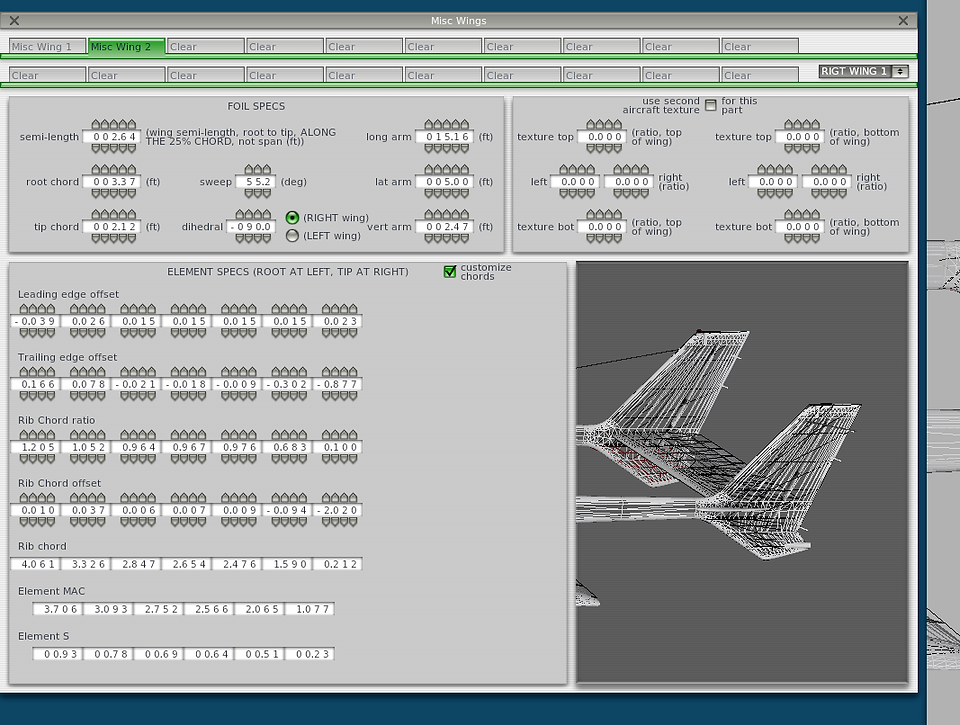Click the semi-length value field 002.64
Screen dimensions: 960x725
(x=113, y=137)
